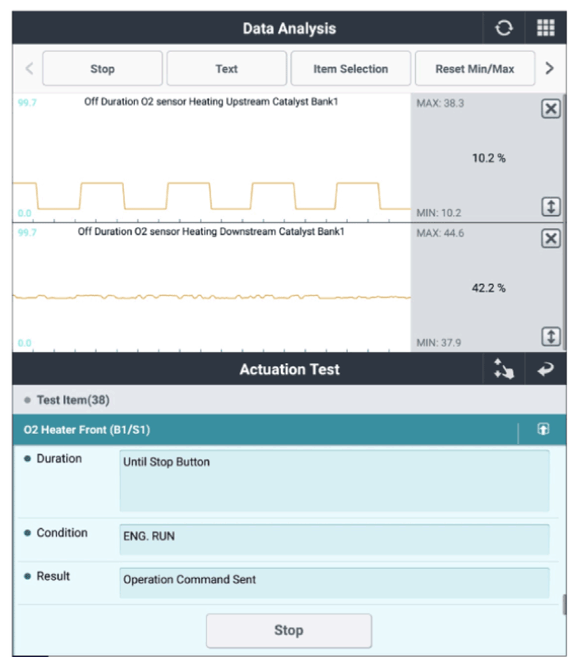Close the Upstream Catalyst Bank1 graph
This screenshot has height=666, width=577.
click(x=551, y=109)
